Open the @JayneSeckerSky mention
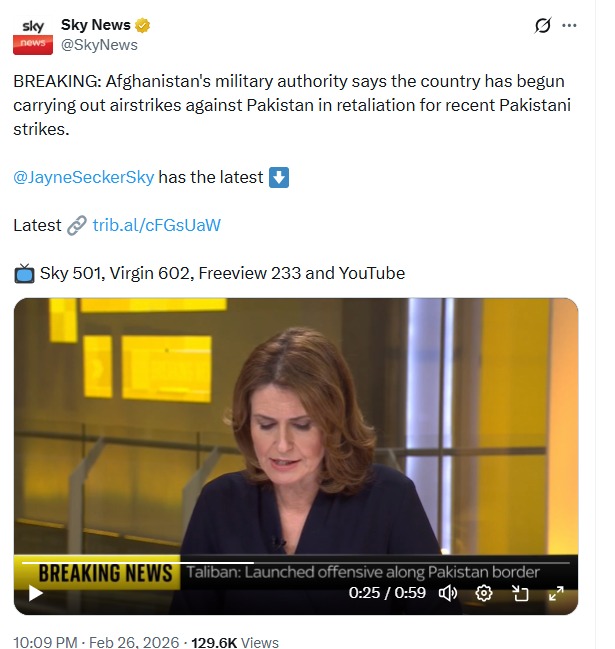 click(84, 177)
